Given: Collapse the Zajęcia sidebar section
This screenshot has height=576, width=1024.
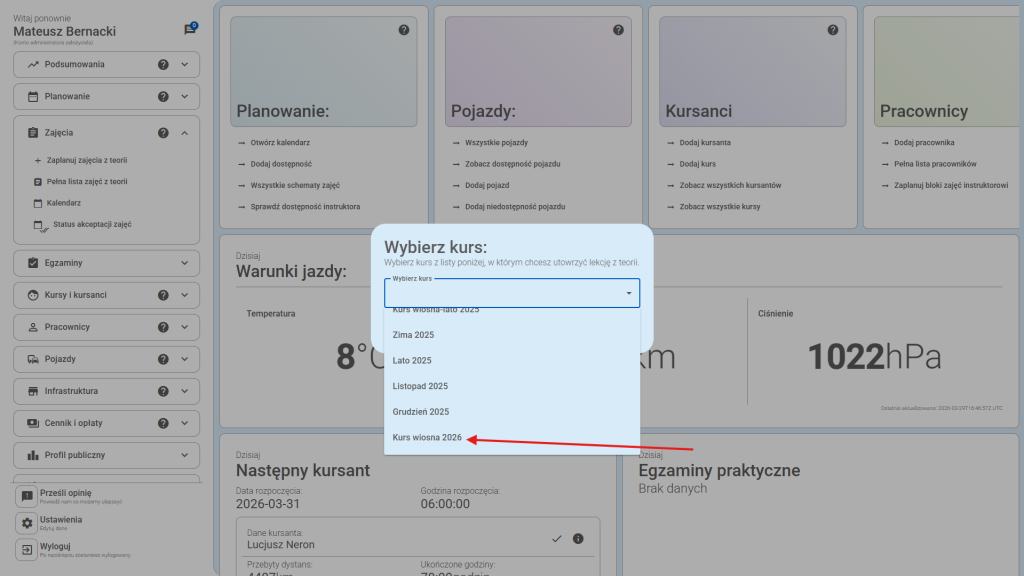Looking at the screenshot, I should coord(184,133).
